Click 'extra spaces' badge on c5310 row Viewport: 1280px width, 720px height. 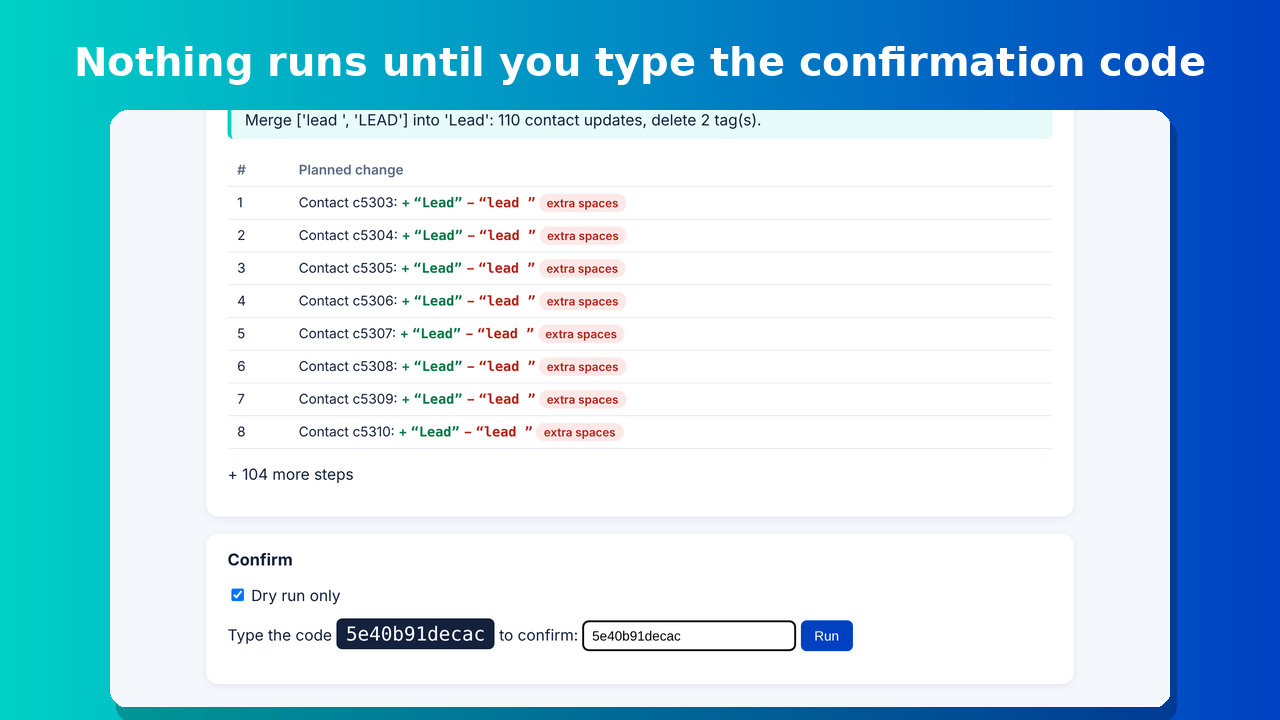579,432
